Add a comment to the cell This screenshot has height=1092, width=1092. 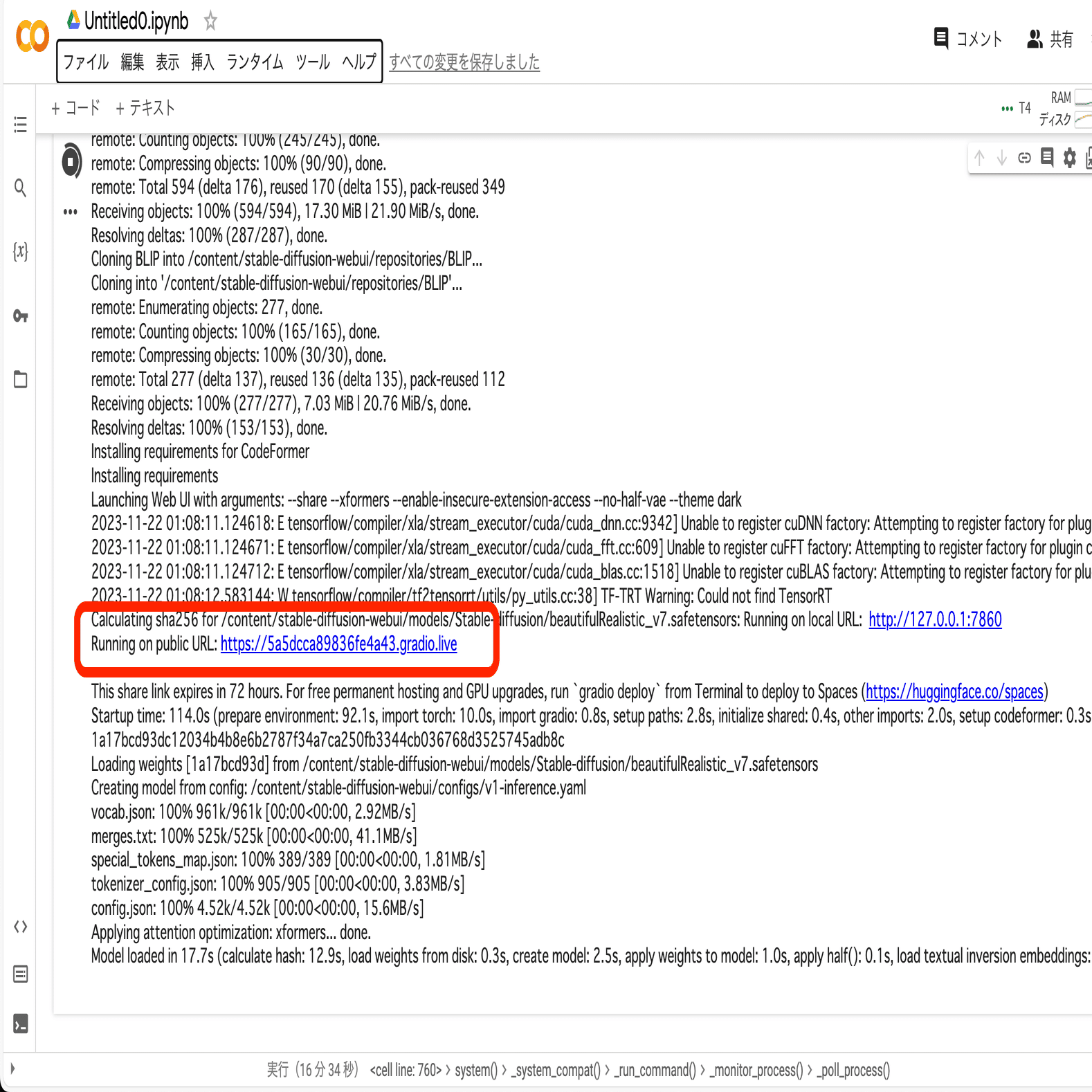1047,157
